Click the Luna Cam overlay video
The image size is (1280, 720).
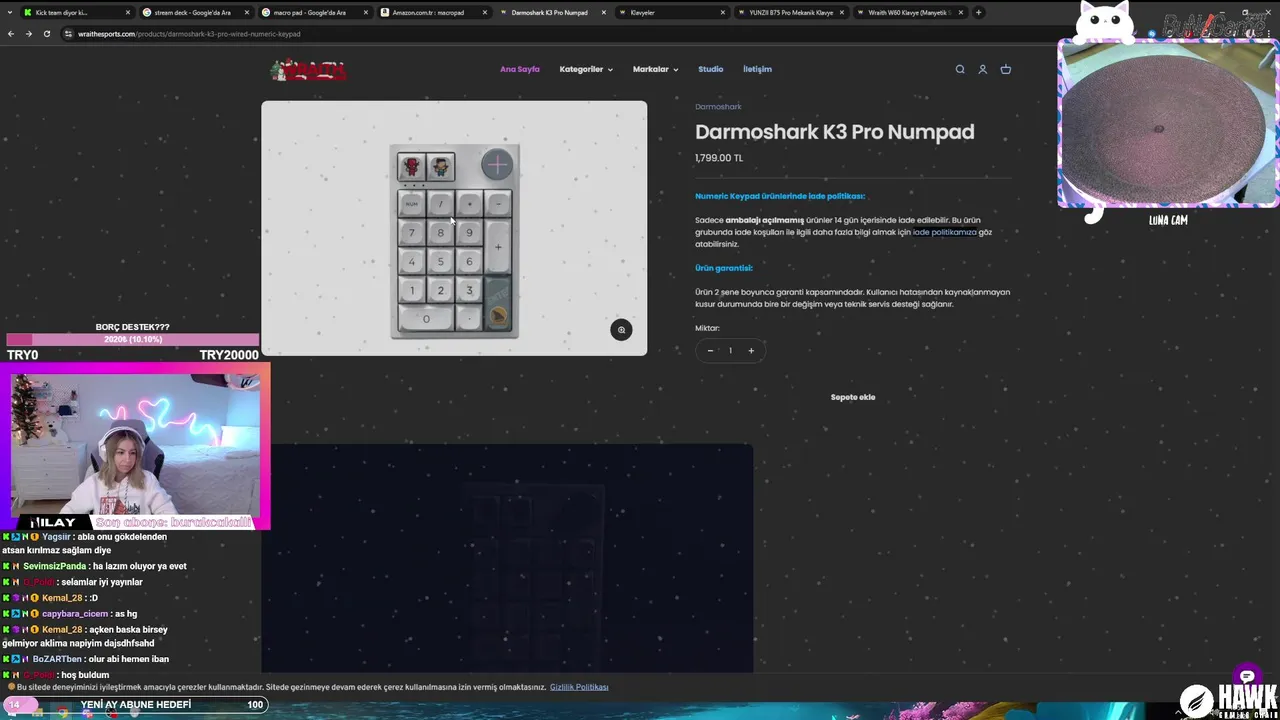pyautogui.click(x=1167, y=125)
